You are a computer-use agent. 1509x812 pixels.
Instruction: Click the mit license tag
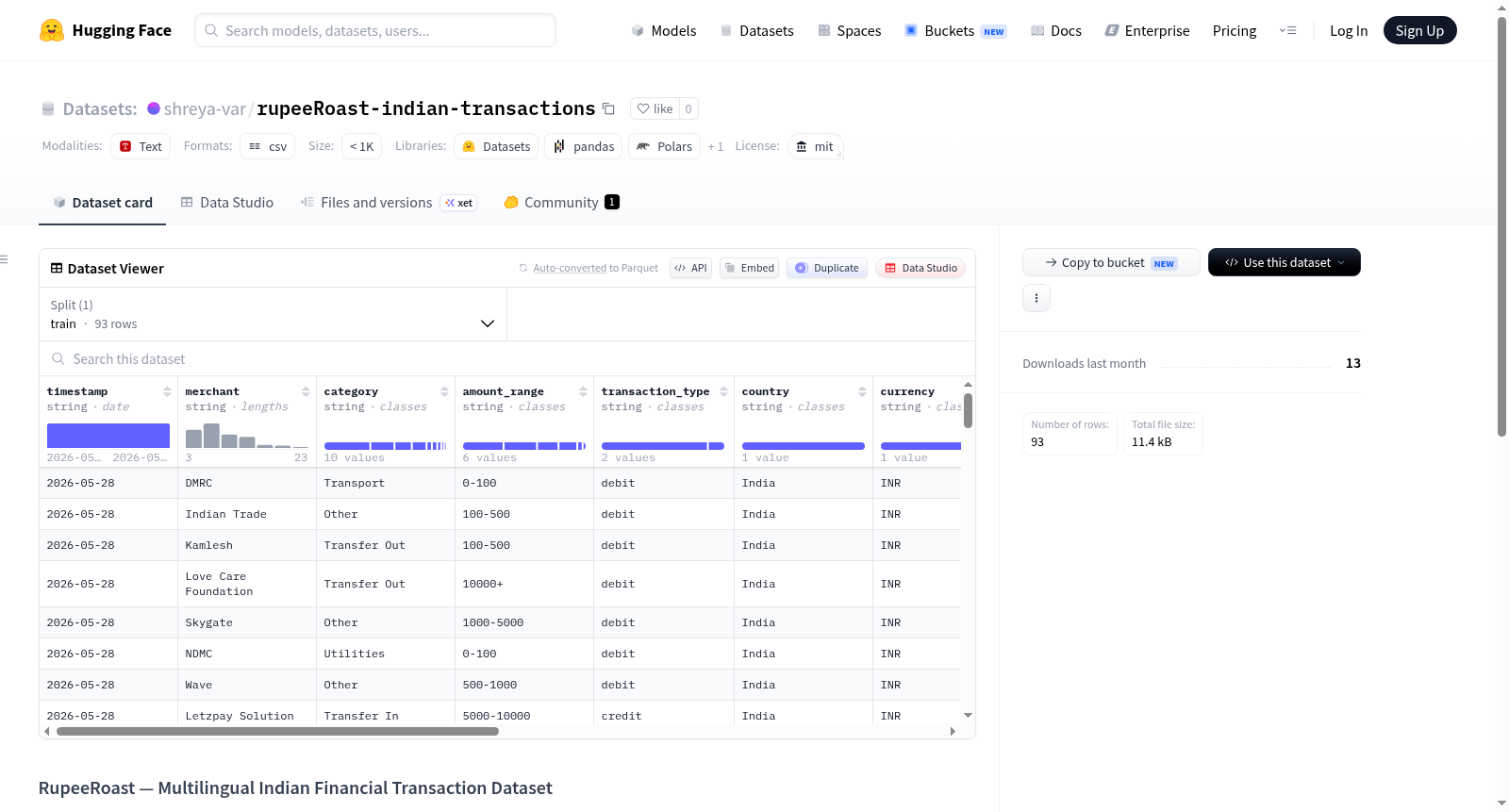pyautogui.click(x=815, y=146)
